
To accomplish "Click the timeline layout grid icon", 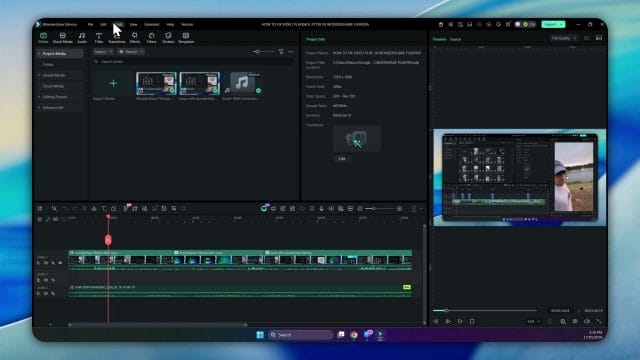I will click(40, 209).
